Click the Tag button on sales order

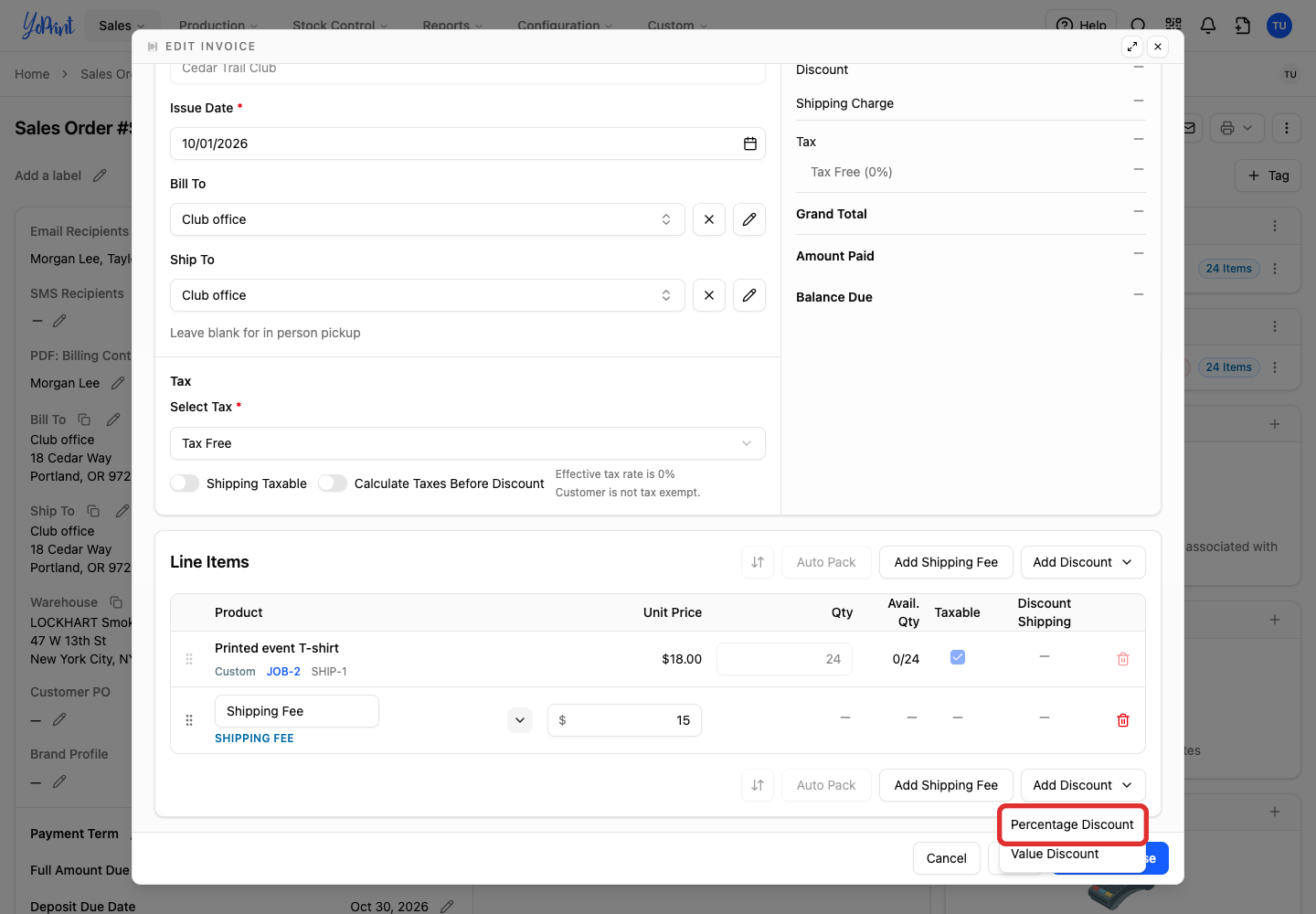pyautogui.click(x=1268, y=175)
